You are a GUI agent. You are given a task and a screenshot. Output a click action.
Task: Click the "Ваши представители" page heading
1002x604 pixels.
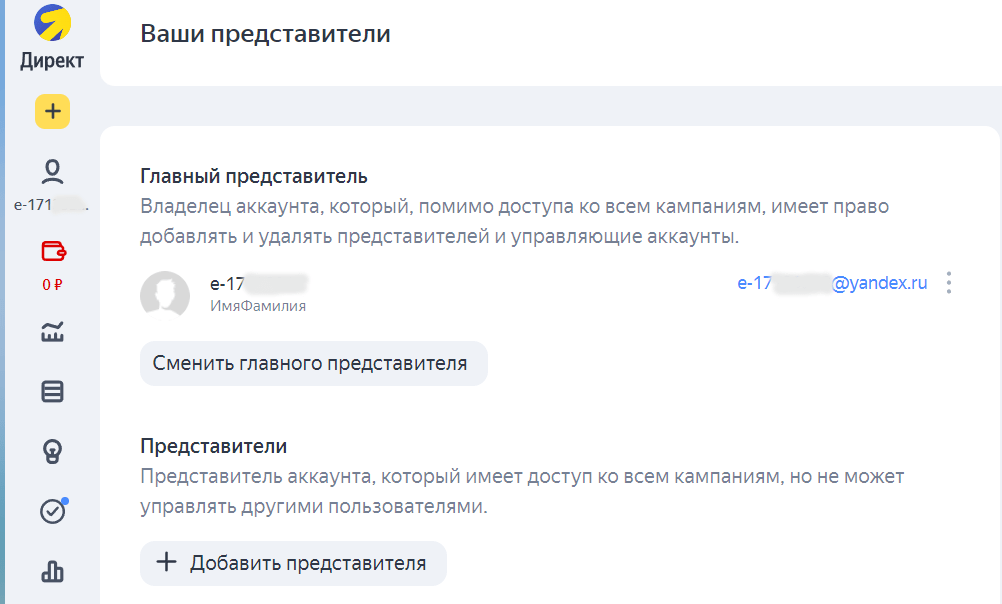265,34
